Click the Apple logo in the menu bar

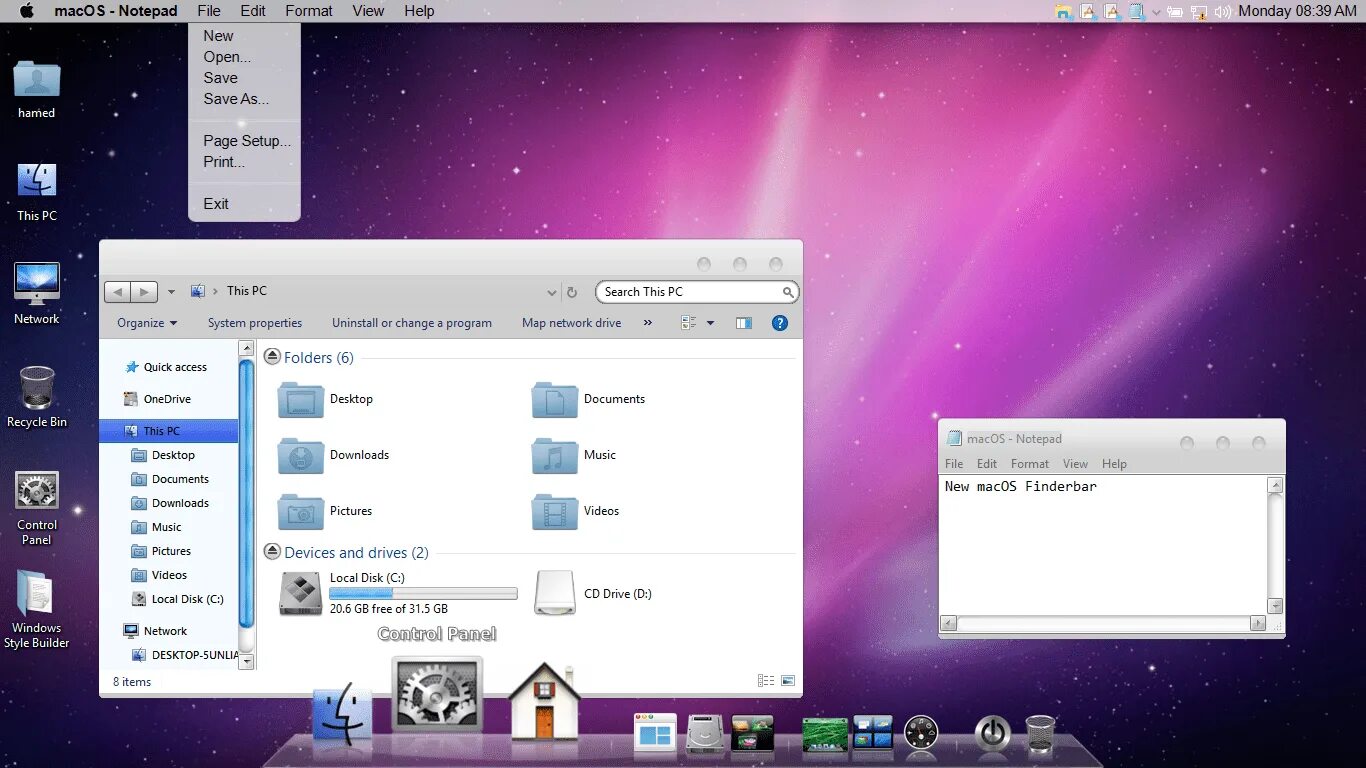27,11
